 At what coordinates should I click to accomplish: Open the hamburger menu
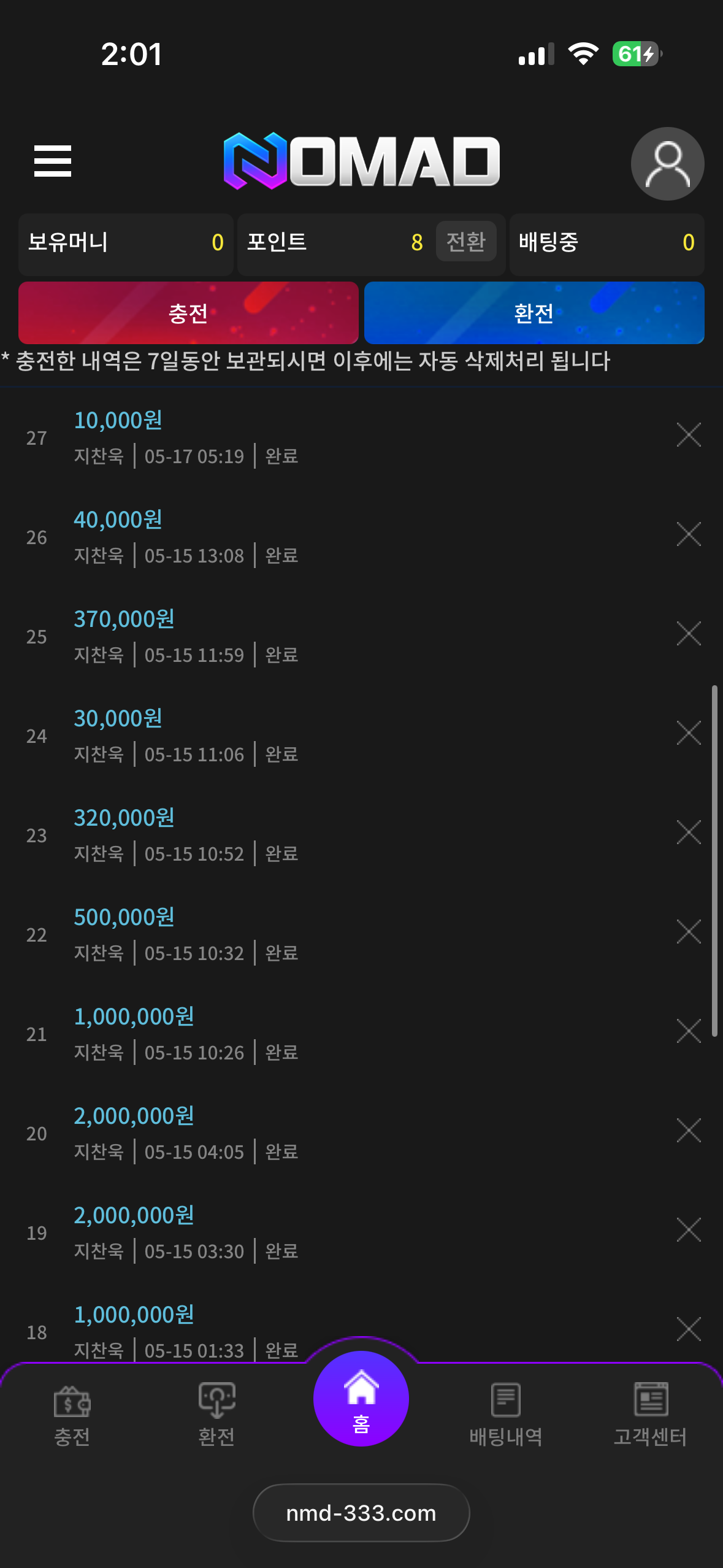coord(53,161)
